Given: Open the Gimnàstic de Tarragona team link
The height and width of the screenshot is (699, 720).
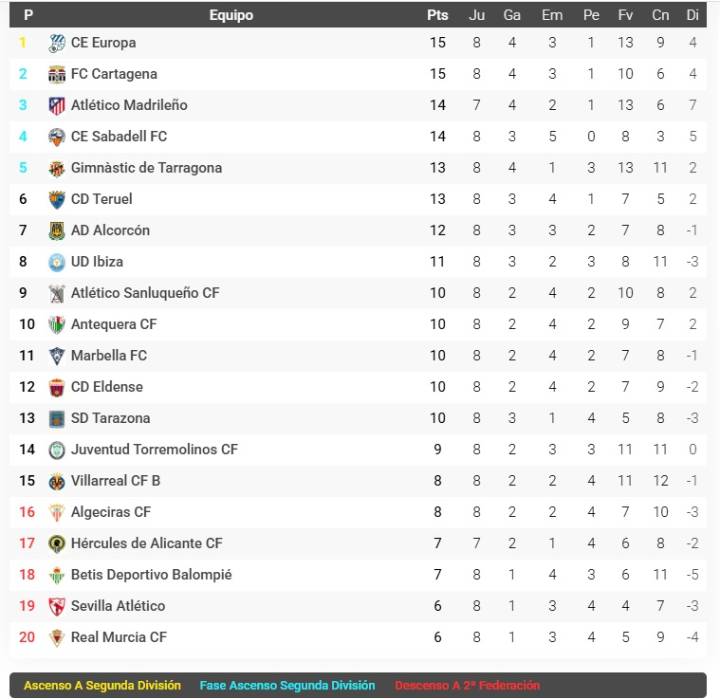Looking at the screenshot, I should click(146, 168).
